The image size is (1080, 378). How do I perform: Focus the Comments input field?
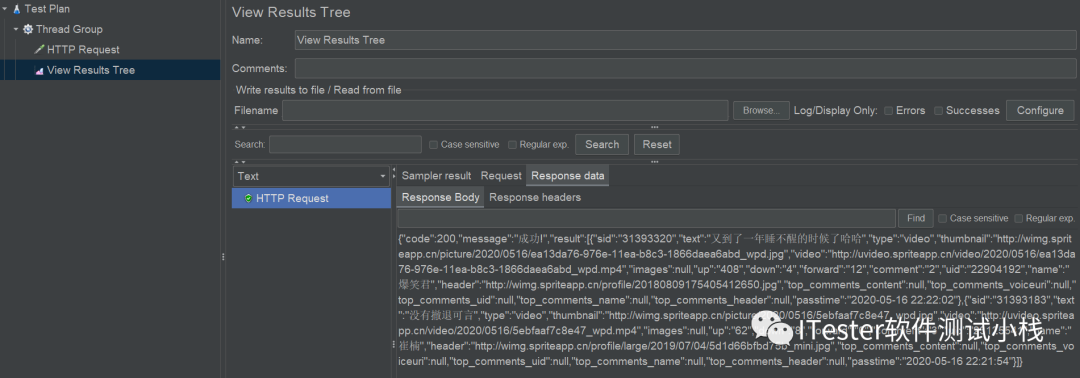(684, 69)
